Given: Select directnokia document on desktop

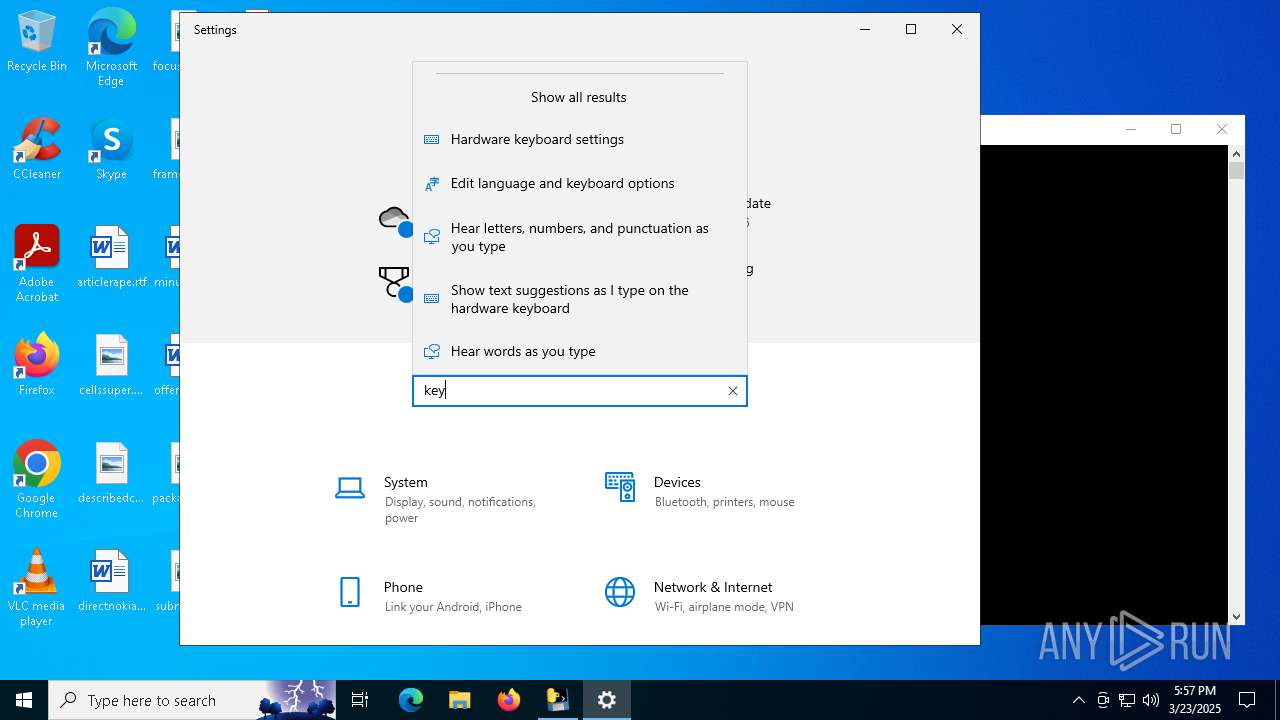Looking at the screenshot, I should click(111, 581).
